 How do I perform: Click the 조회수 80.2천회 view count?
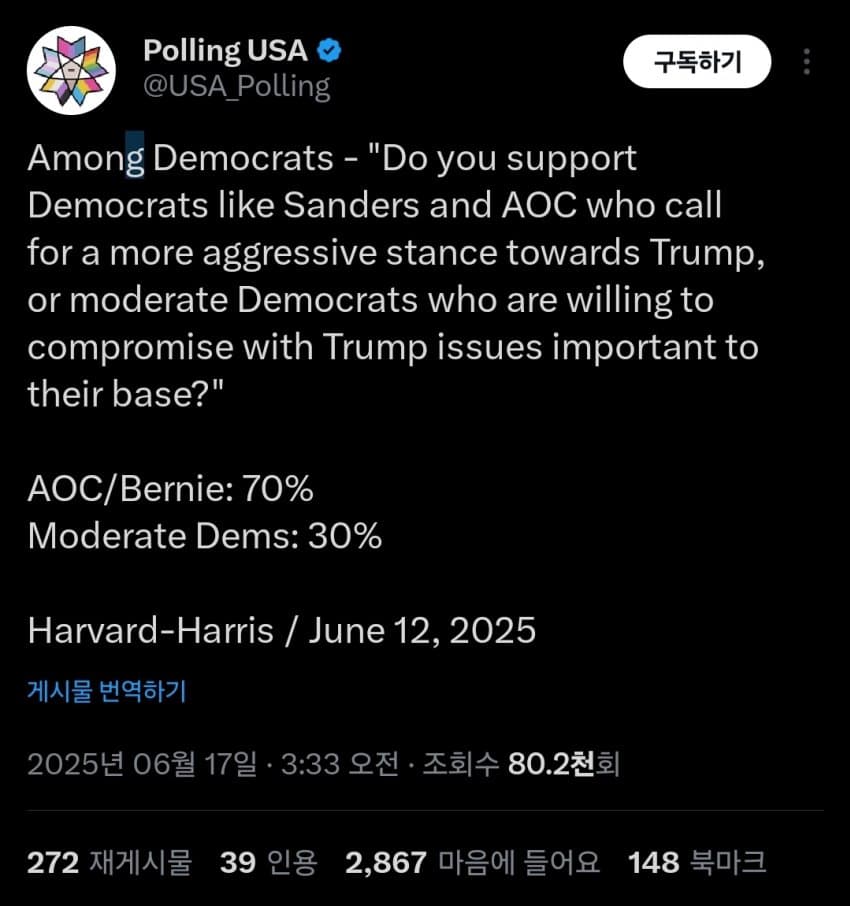pos(521,764)
